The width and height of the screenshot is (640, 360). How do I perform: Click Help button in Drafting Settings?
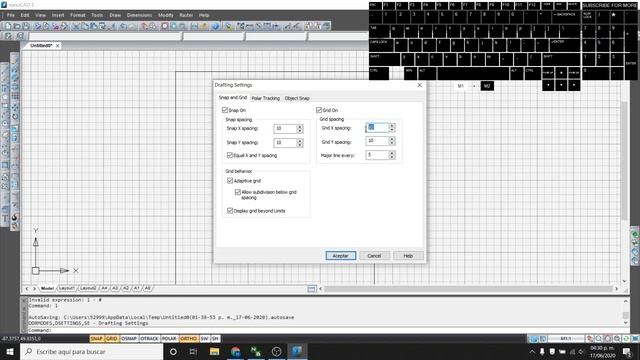coord(408,256)
